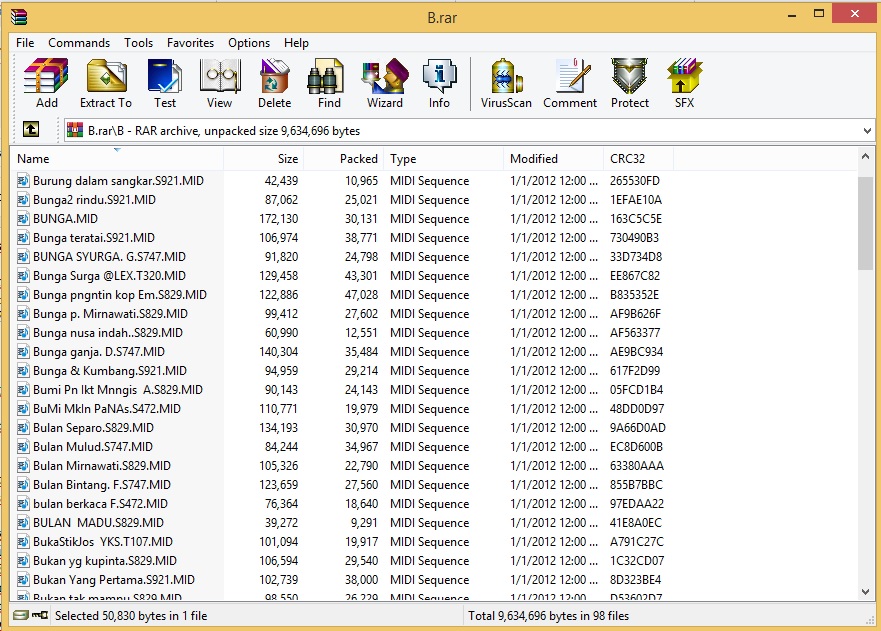This screenshot has width=881, height=631.
Task: Select Bulan Separo.S829.MID
Action: click(x=93, y=428)
